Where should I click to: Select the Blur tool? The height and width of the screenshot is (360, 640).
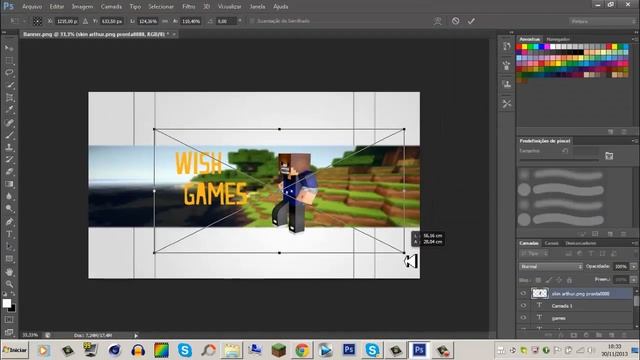click(9, 196)
